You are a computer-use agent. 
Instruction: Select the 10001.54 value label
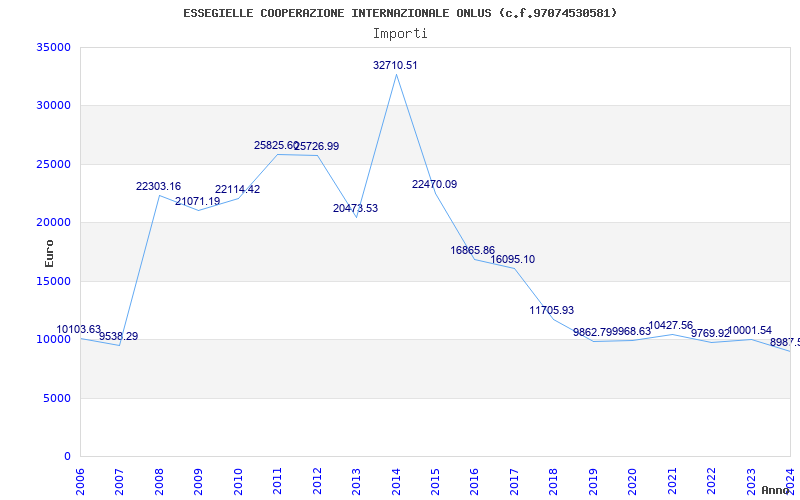coord(749,331)
